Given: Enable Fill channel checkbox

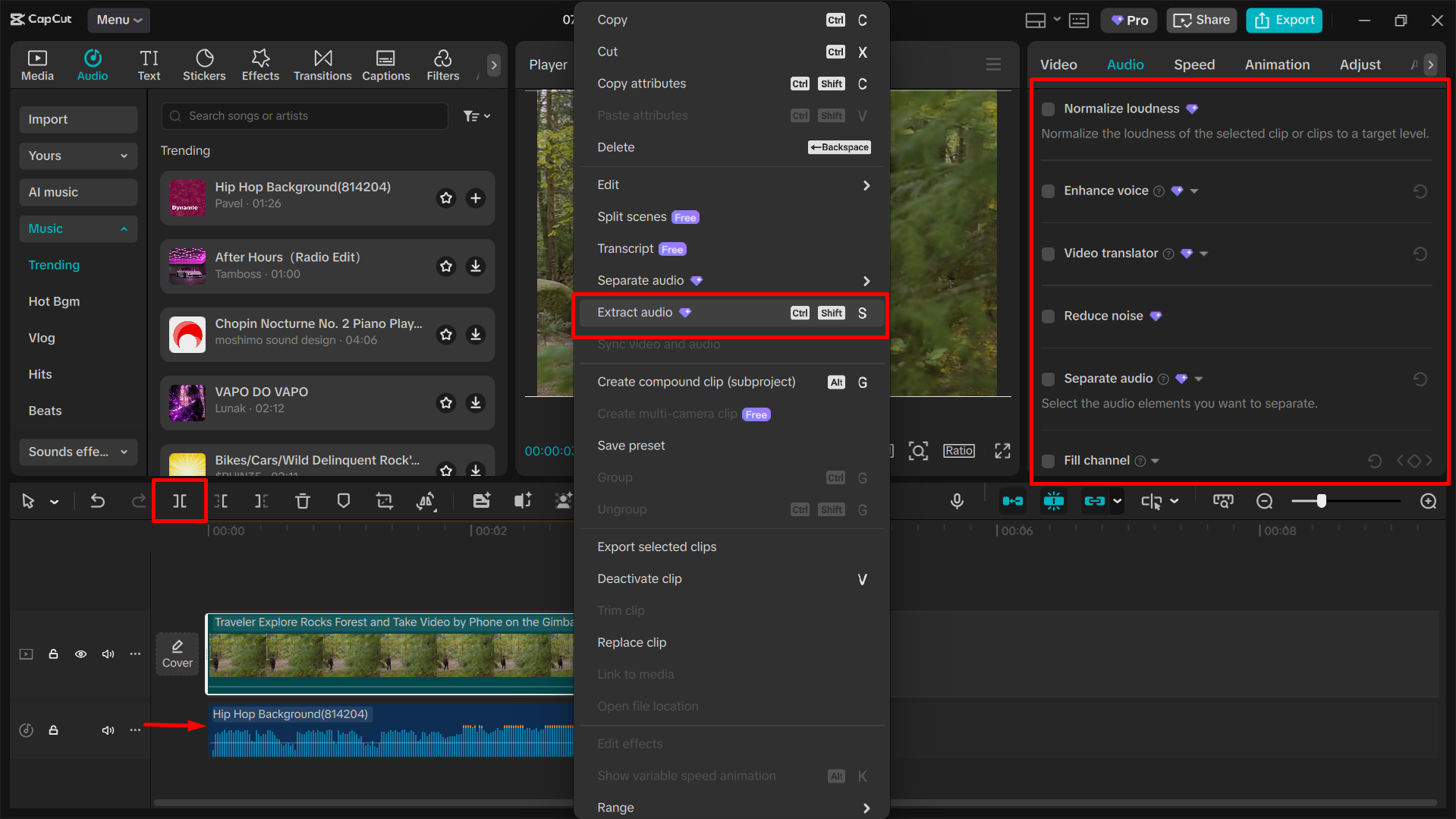Looking at the screenshot, I should point(1049,461).
